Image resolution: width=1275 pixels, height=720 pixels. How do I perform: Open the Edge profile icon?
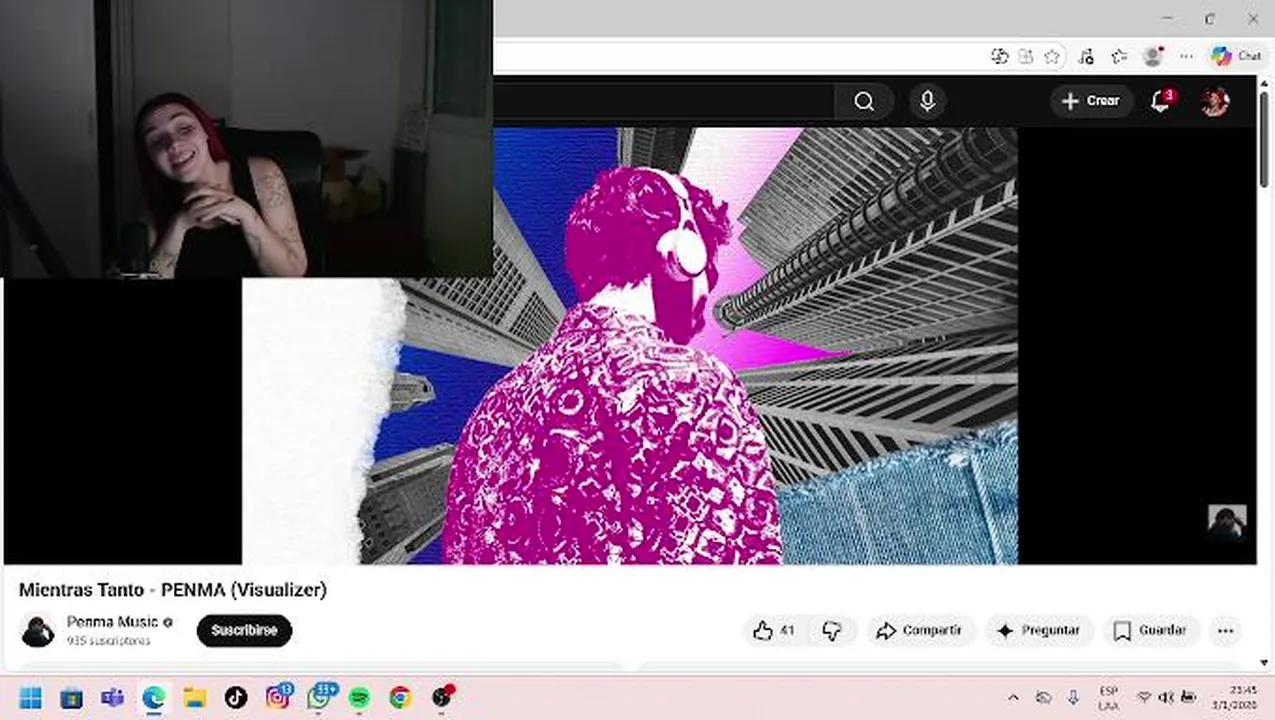tap(1153, 57)
